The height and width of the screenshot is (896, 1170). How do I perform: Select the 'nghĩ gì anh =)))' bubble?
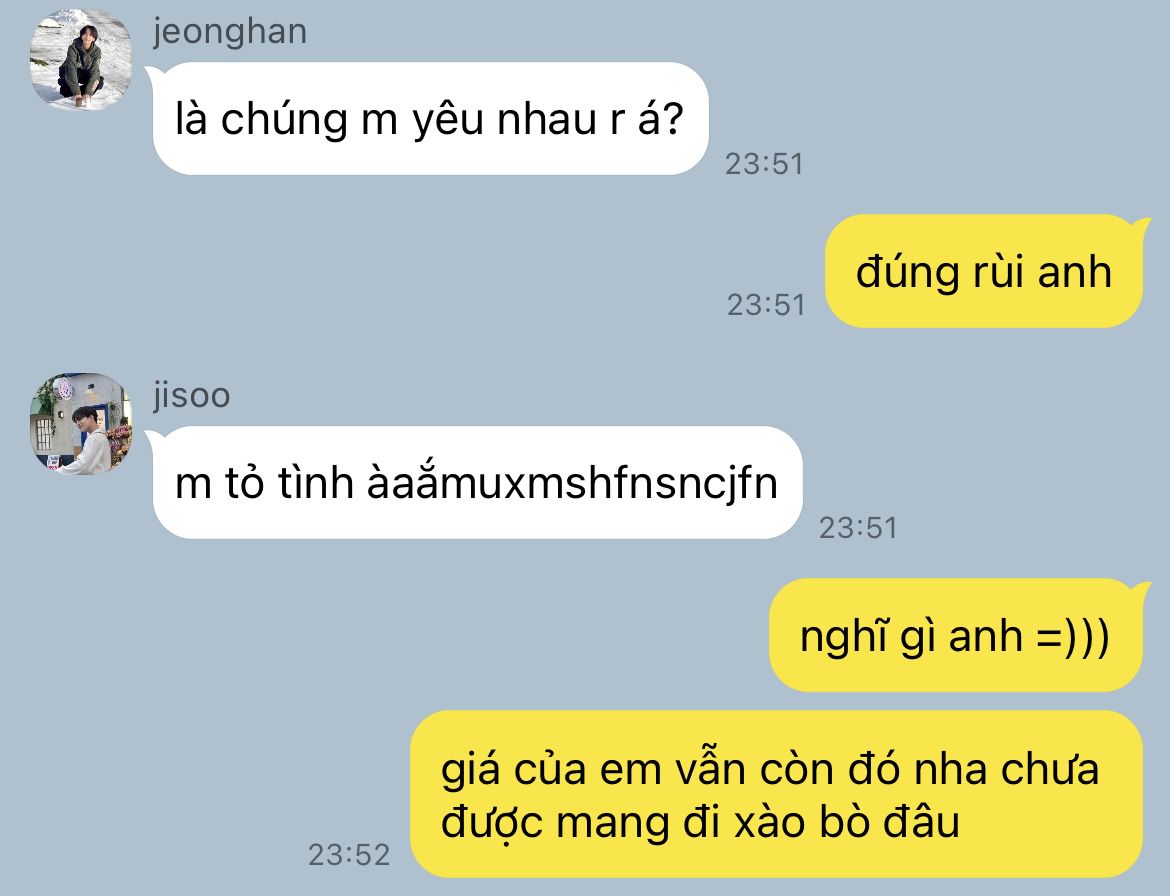[956, 635]
